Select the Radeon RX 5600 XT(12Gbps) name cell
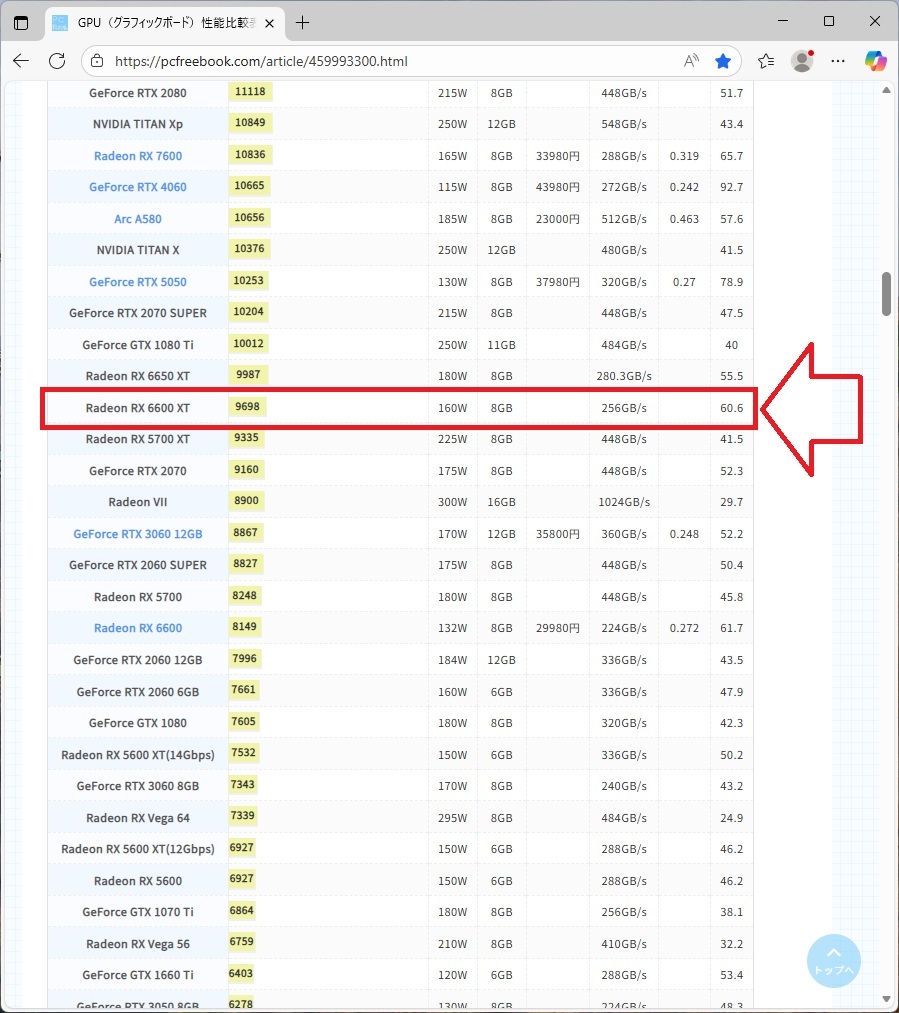The width and height of the screenshot is (899, 1013). (x=138, y=849)
